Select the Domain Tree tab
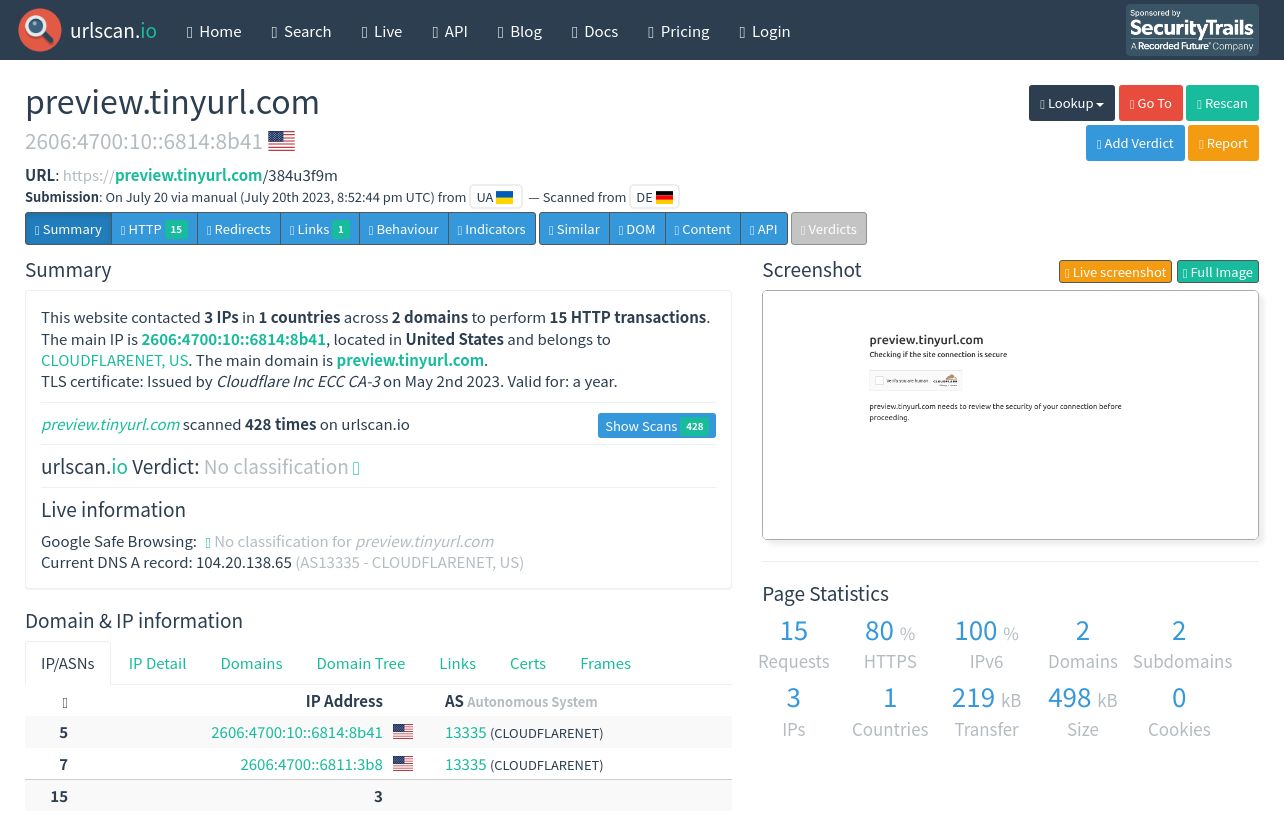Viewport: 1284px width, 834px height. click(361, 663)
